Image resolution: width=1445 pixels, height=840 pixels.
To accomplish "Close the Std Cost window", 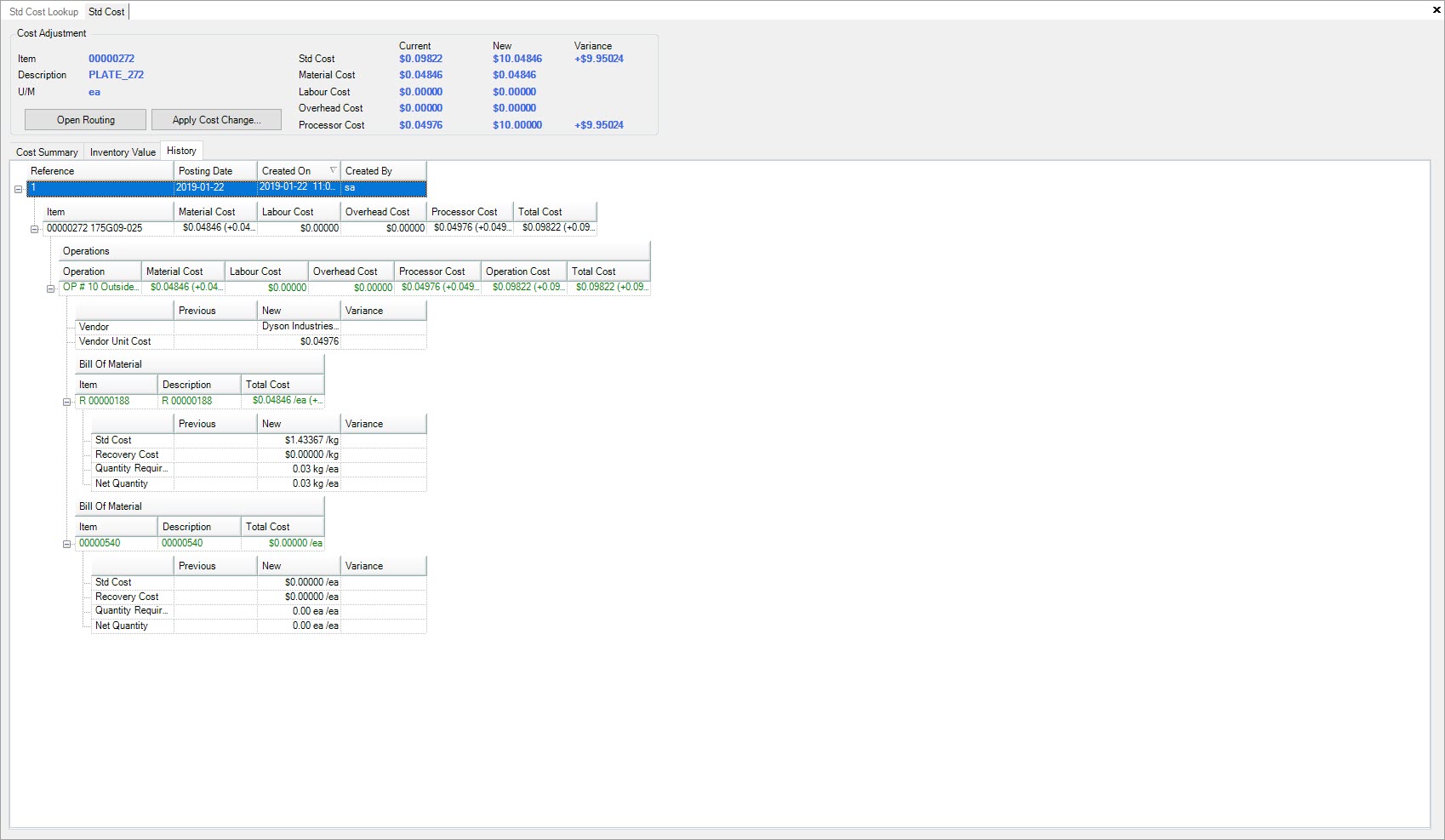I will click(1436, 10).
